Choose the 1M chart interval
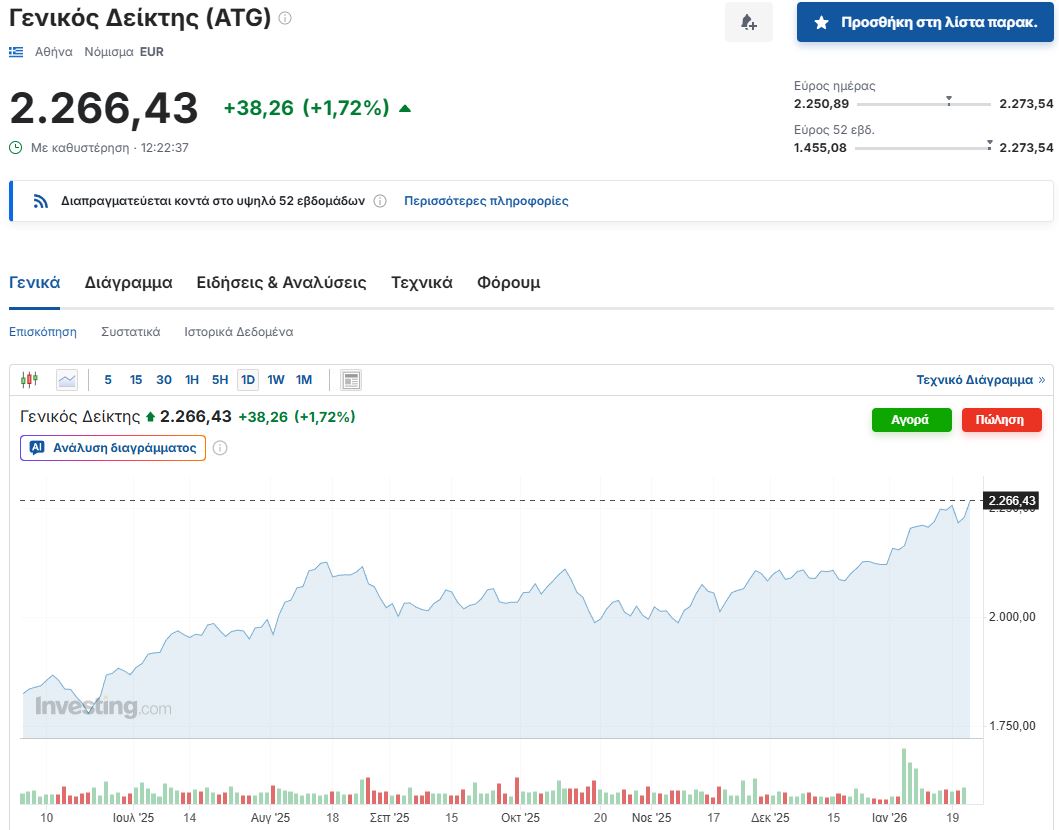Screen dimensions: 1059x830 click(x=304, y=380)
